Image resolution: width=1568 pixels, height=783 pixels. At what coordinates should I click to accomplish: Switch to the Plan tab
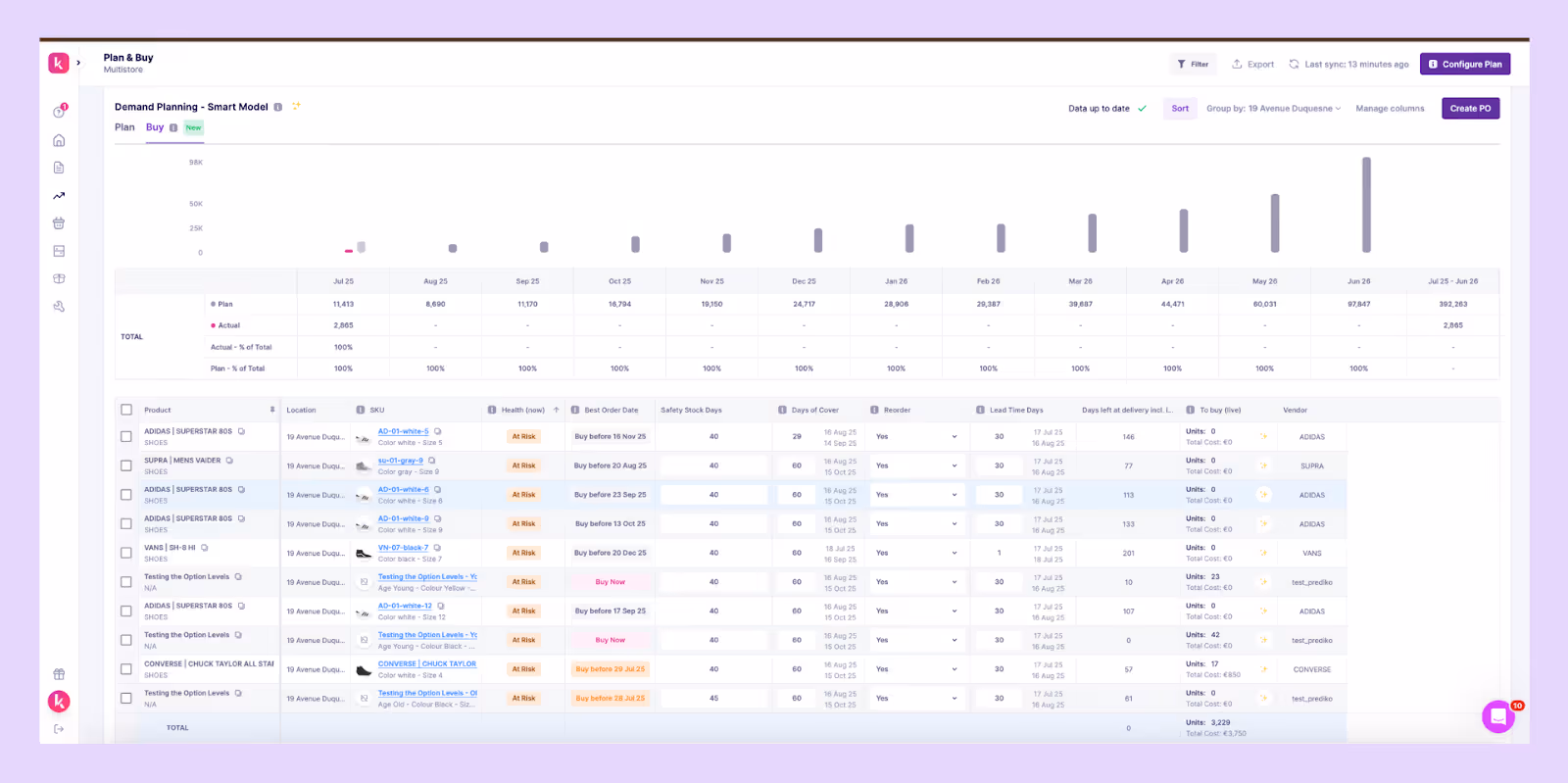124,127
